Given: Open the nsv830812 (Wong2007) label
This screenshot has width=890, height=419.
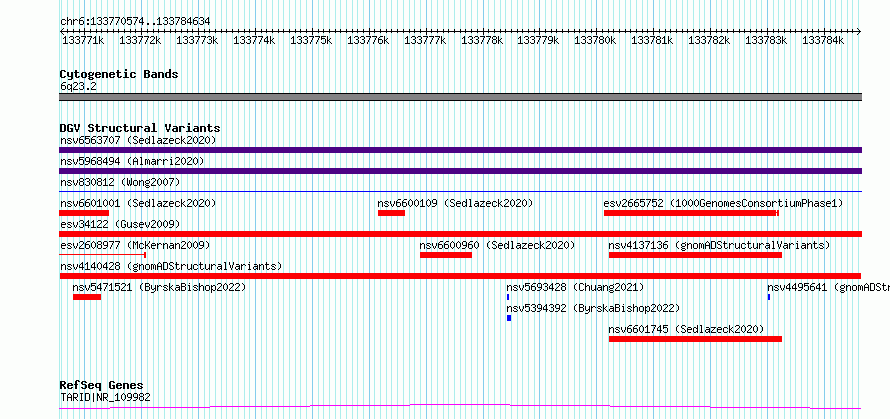Looking at the screenshot, I should point(120,182).
